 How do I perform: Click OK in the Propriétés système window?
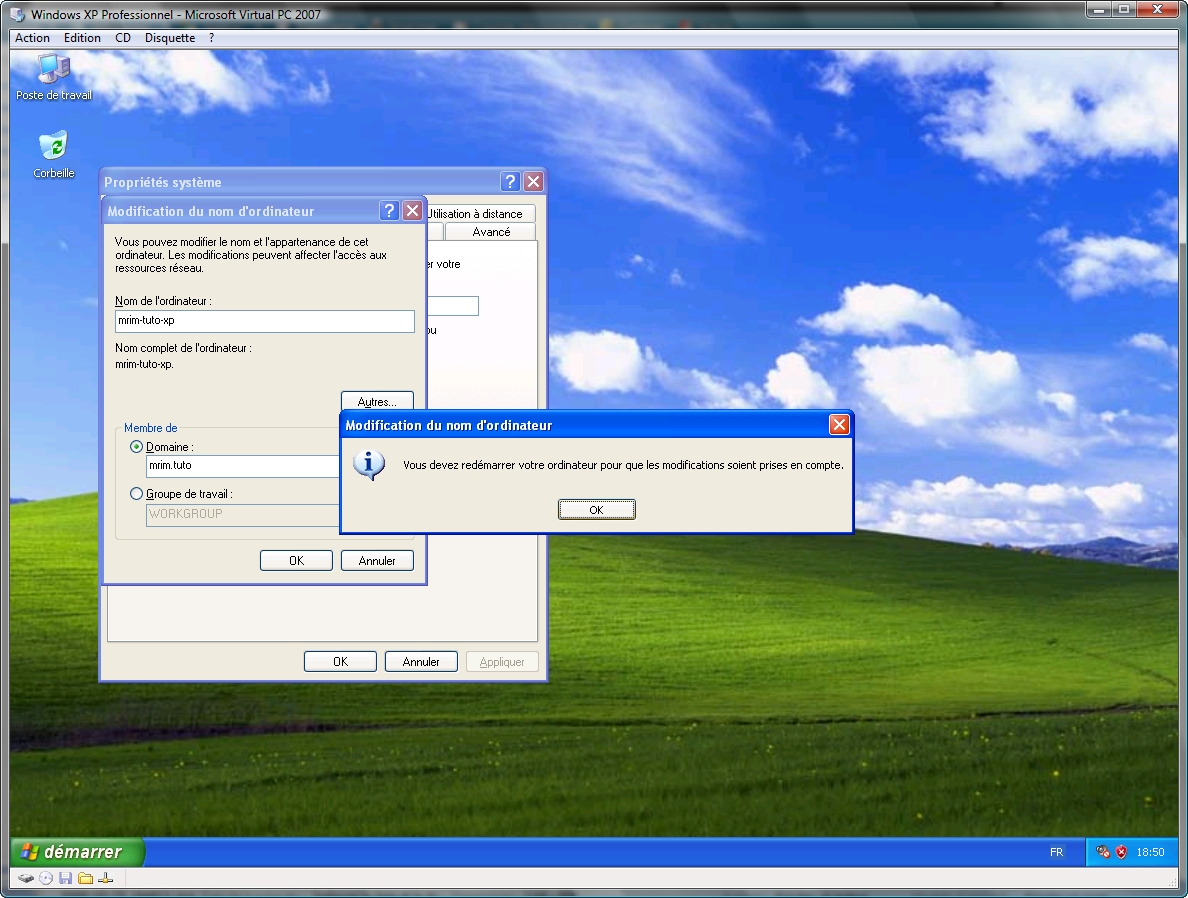[x=340, y=662]
